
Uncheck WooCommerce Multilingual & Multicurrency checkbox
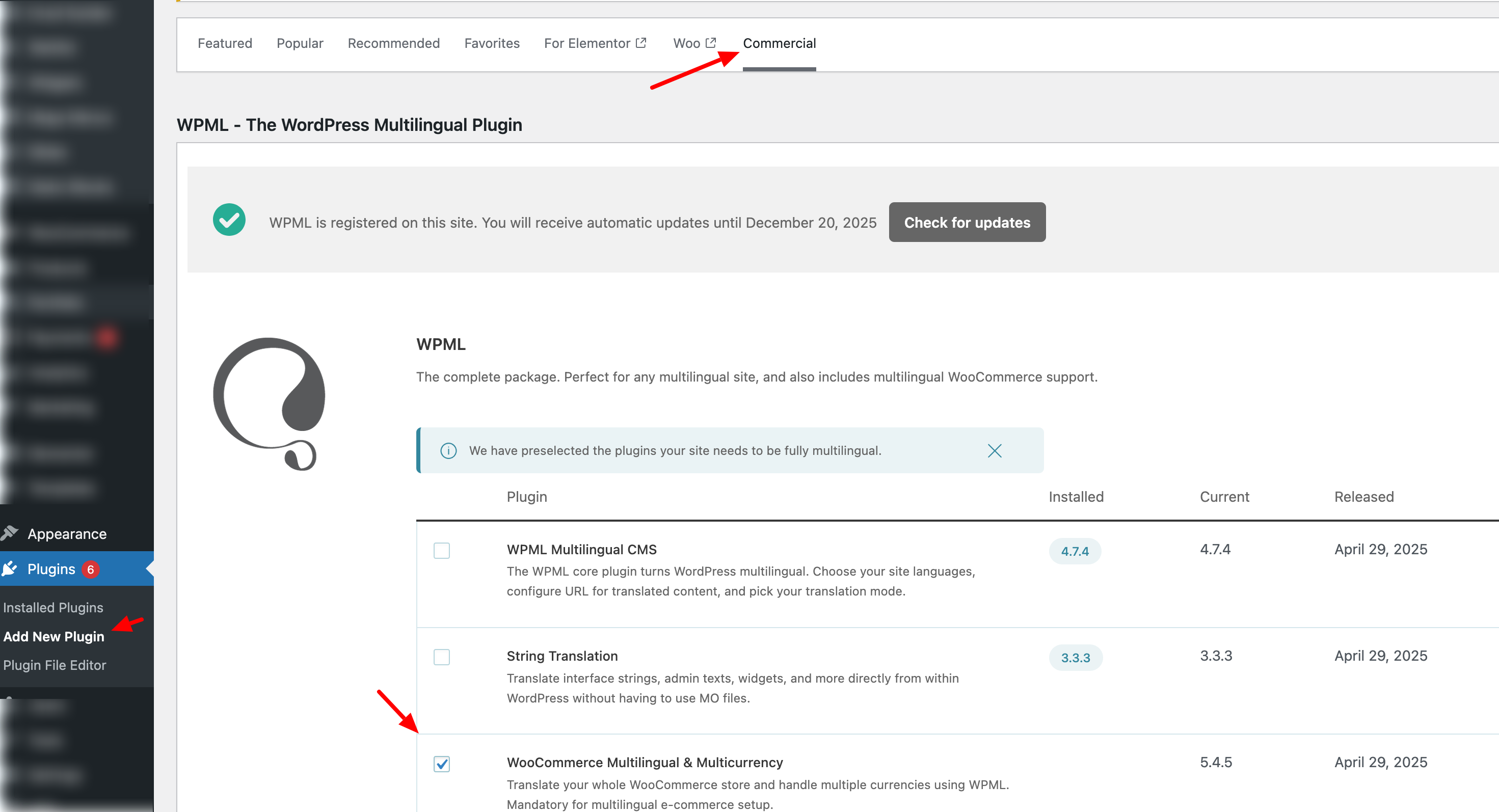pyautogui.click(x=442, y=763)
